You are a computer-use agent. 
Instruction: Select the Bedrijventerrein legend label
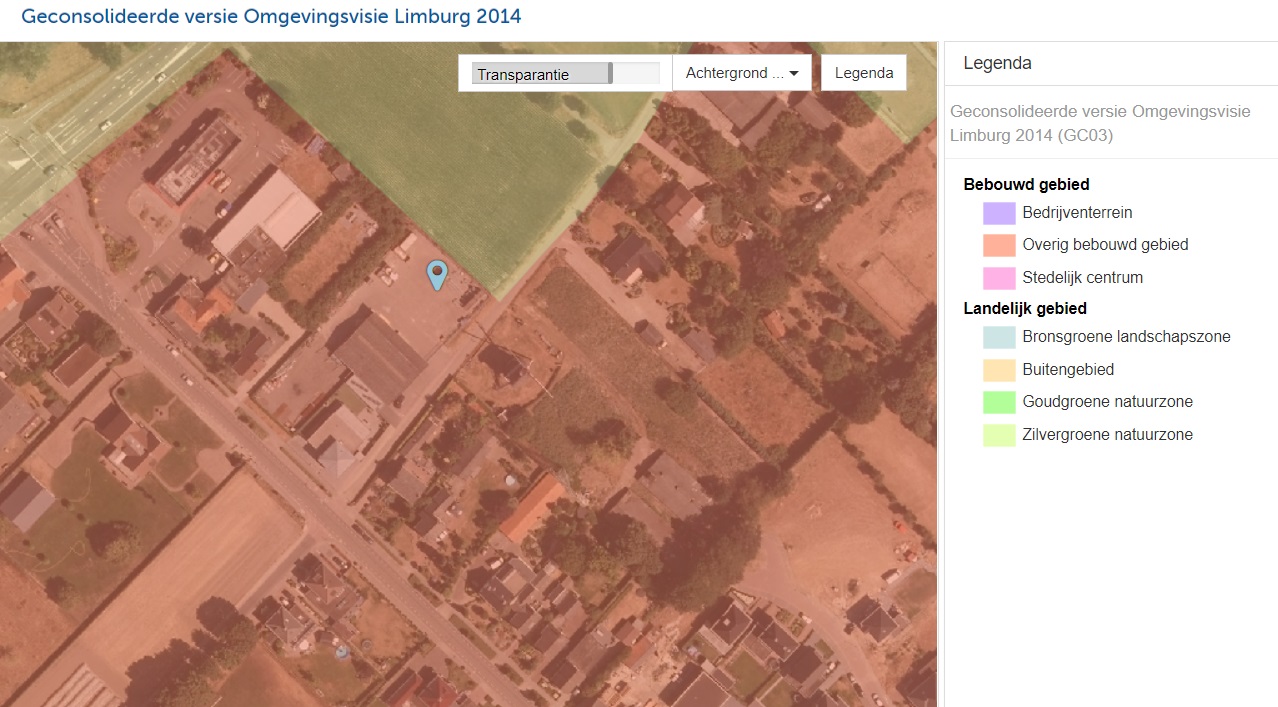[1077, 213]
